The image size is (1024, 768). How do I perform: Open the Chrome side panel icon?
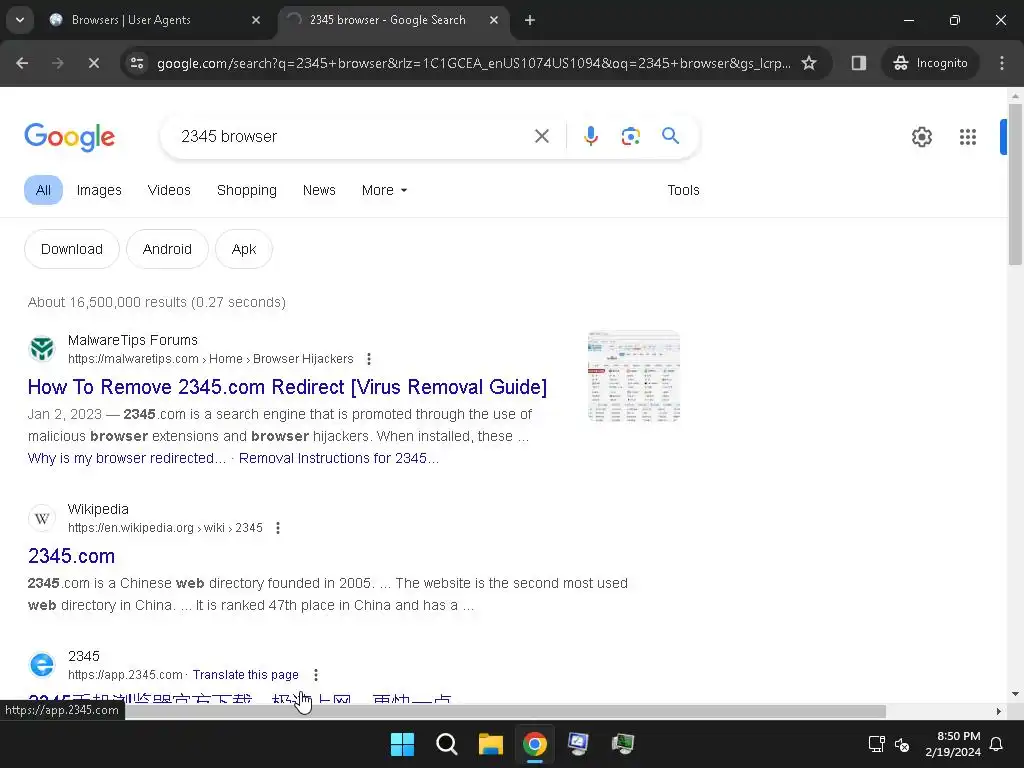tap(859, 63)
